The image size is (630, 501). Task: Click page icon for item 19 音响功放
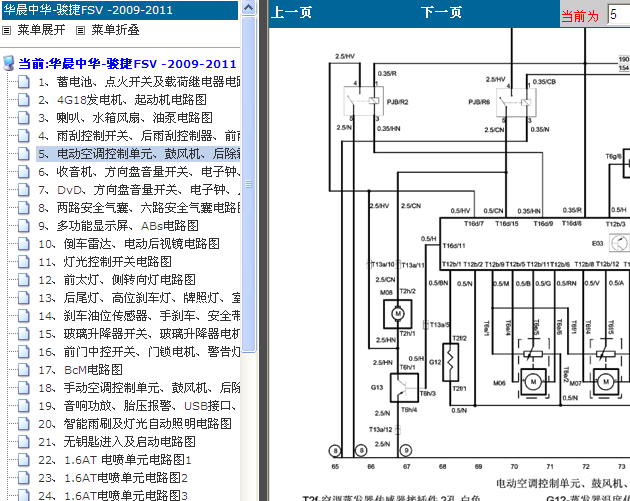[x=24, y=406]
